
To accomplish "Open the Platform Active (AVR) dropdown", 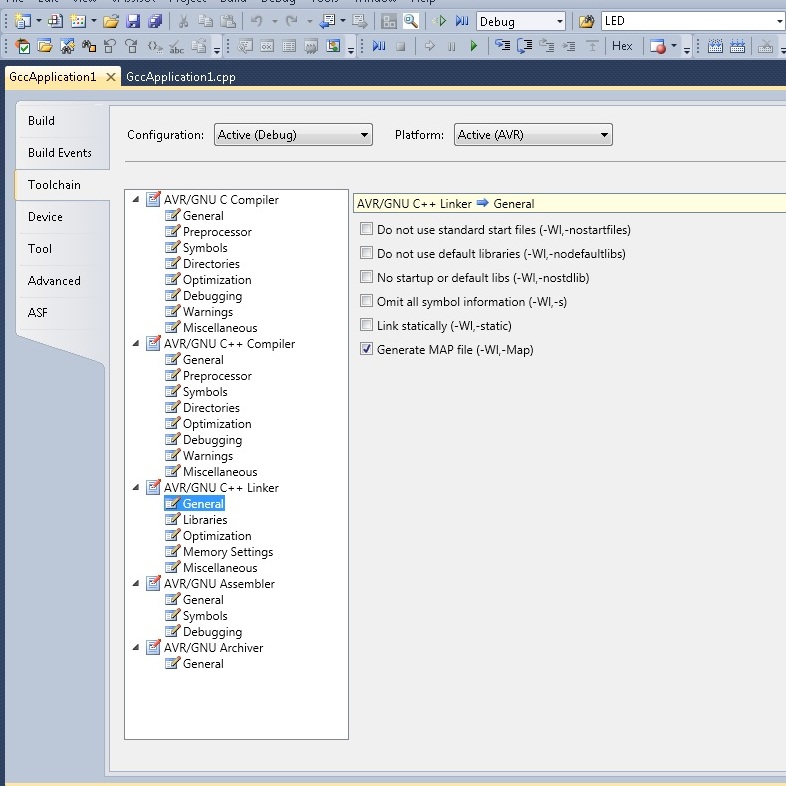I will coord(533,135).
